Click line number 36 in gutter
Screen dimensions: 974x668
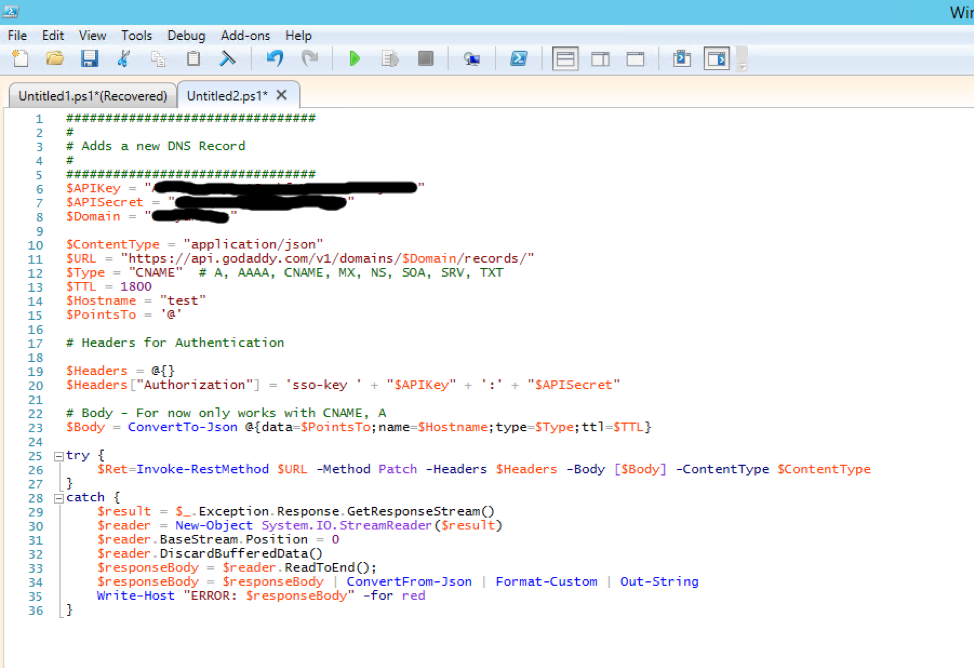(35, 611)
